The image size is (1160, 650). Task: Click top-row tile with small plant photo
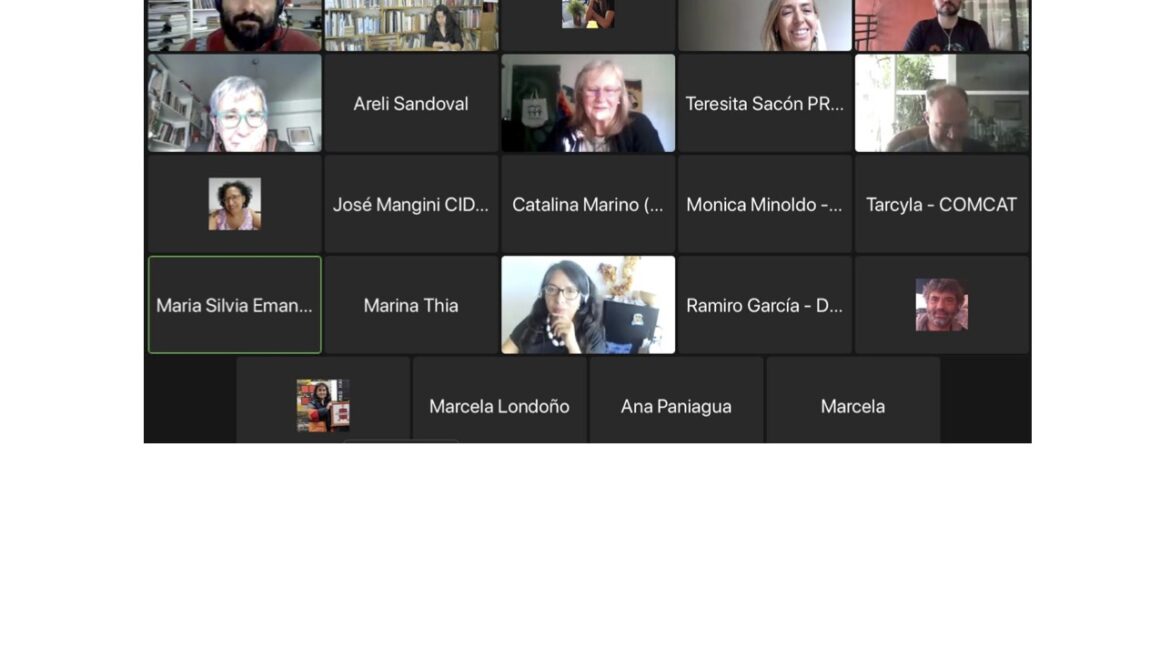[587, 25]
